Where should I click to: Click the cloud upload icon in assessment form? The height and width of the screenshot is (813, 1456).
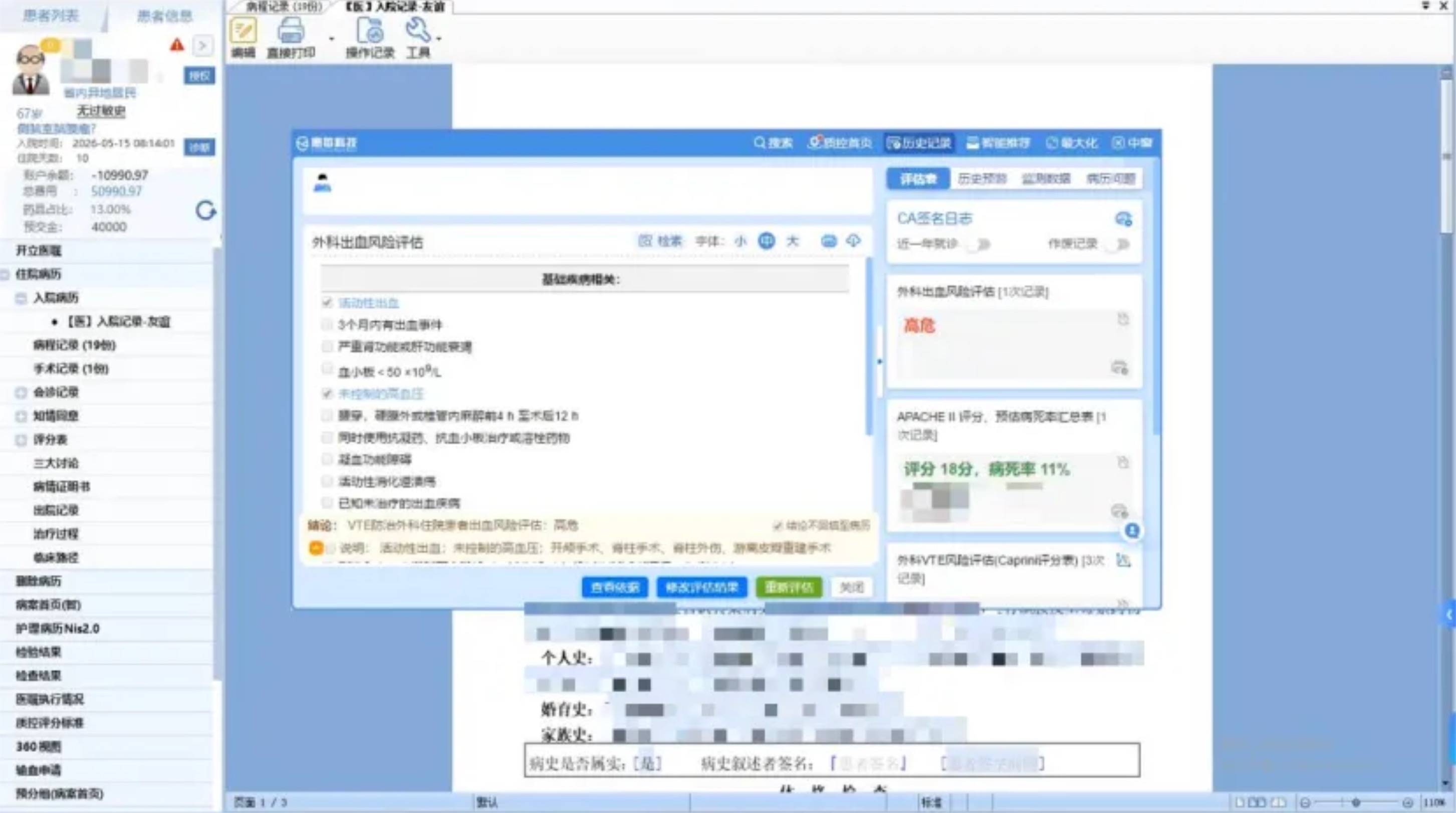coord(853,241)
